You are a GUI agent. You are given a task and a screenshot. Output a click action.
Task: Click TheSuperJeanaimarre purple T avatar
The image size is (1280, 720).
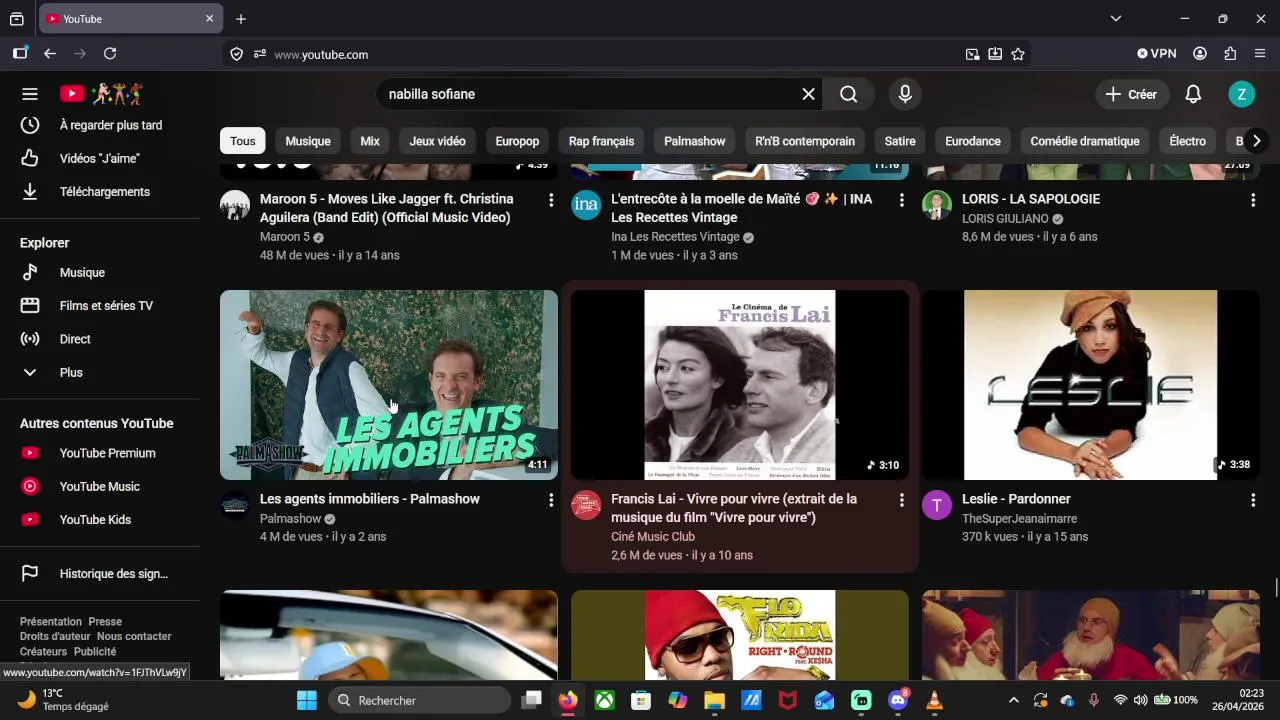pyautogui.click(x=937, y=505)
